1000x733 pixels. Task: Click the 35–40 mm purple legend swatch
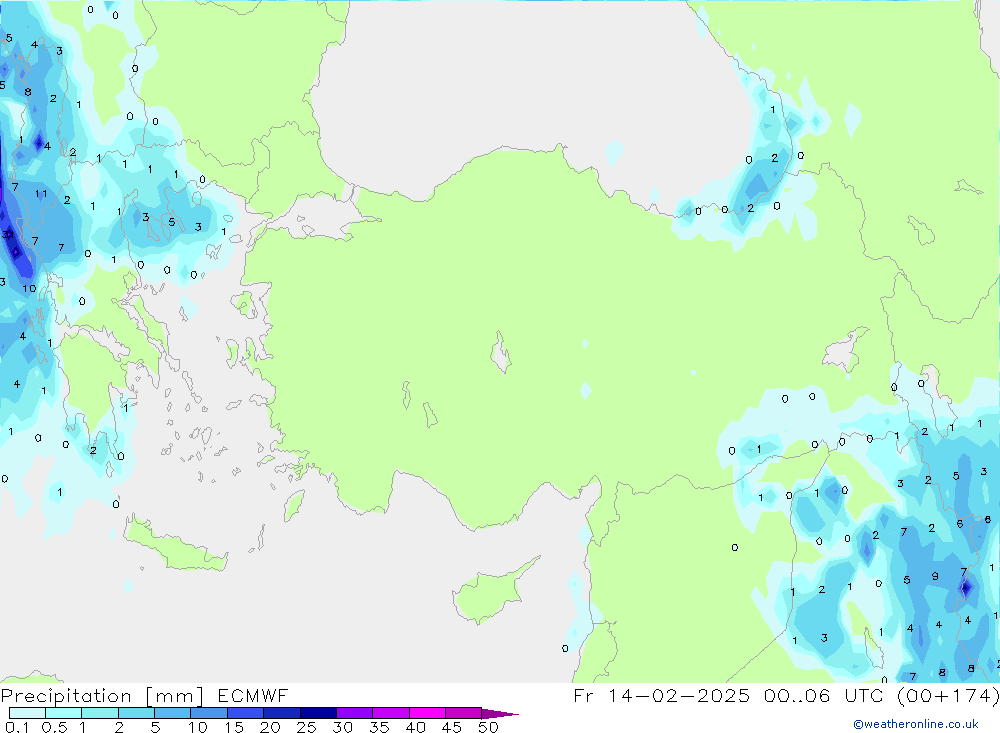(390, 713)
